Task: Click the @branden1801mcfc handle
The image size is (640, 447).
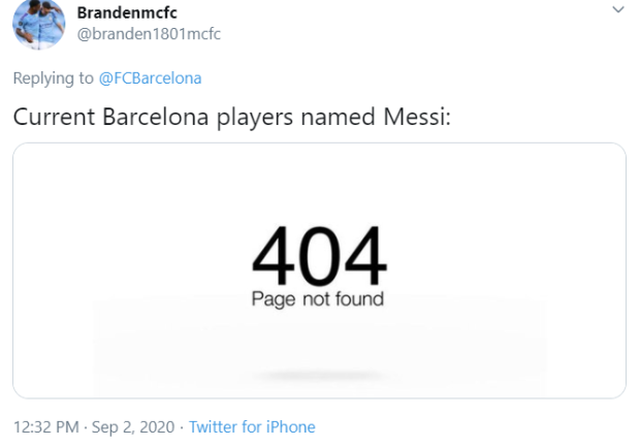Action: tap(149, 34)
